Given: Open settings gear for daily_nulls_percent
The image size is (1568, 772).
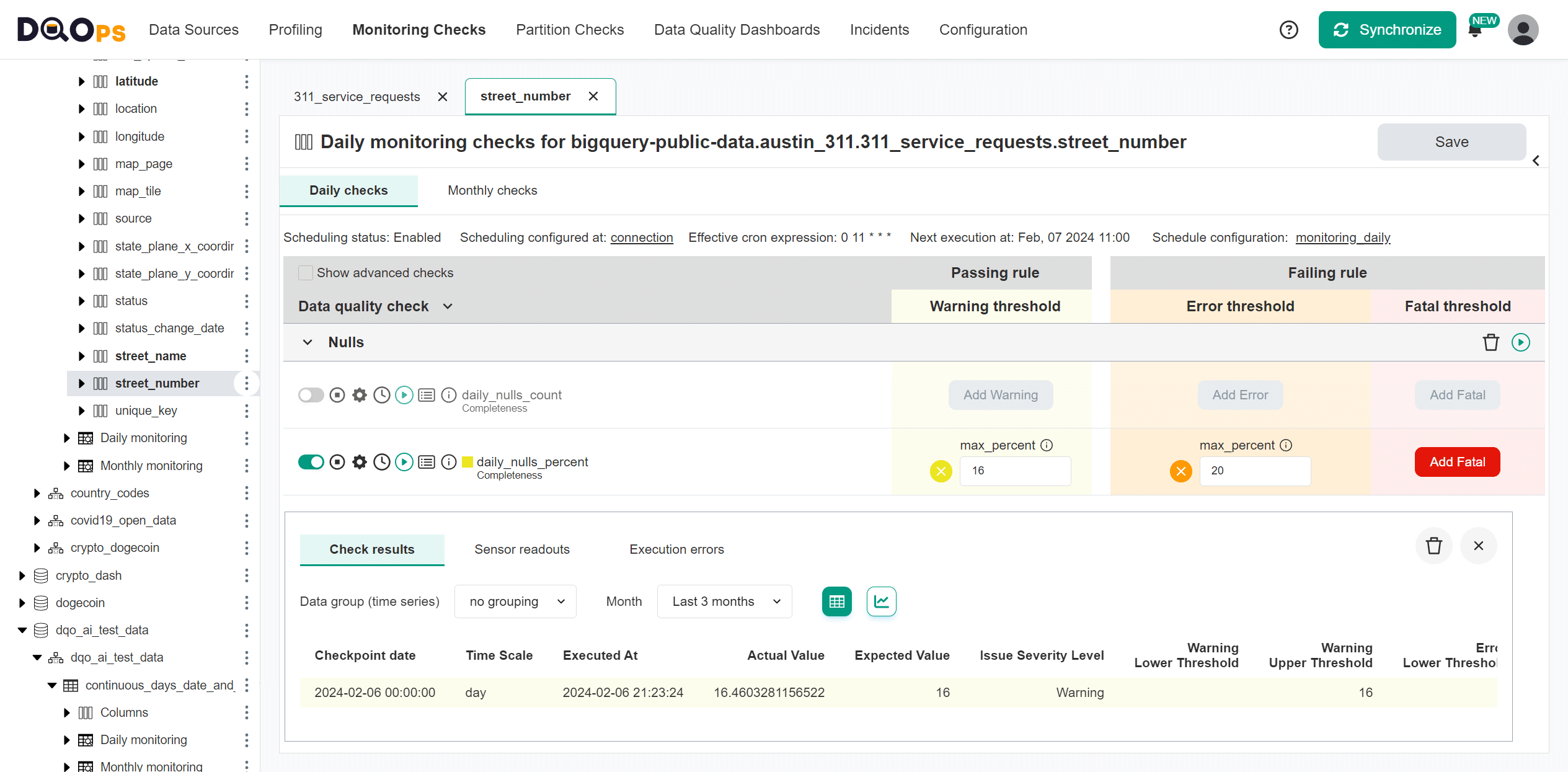Looking at the screenshot, I should [360, 462].
